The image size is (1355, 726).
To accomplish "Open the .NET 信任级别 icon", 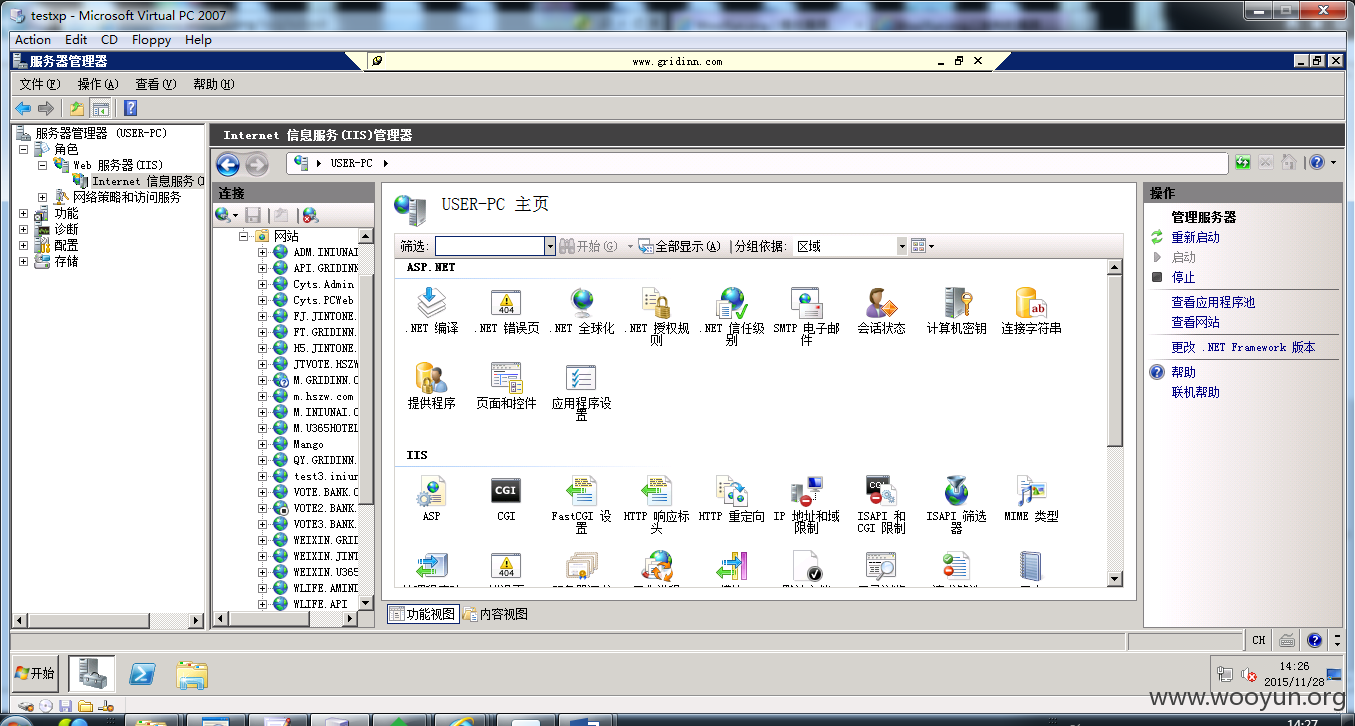I will click(x=731, y=303).
